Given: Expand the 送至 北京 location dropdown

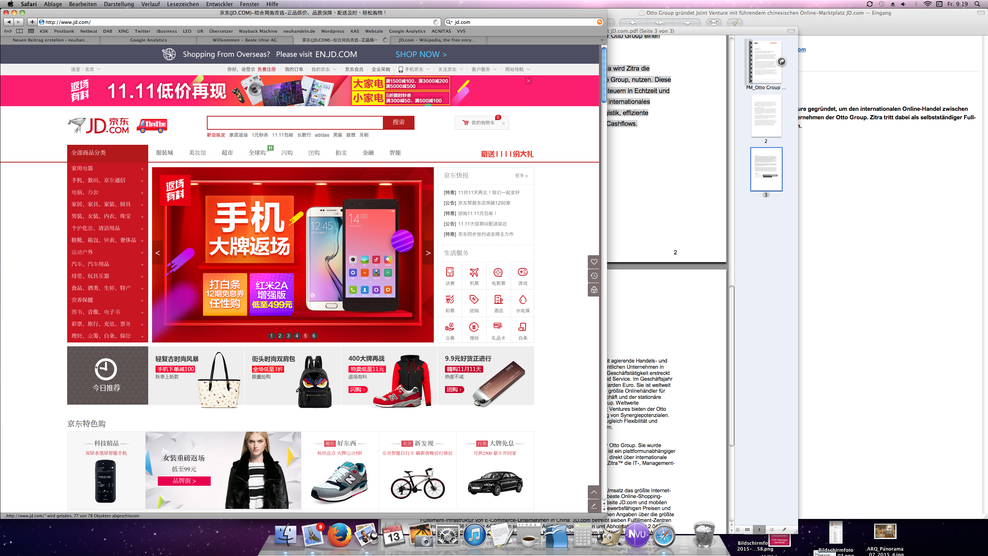Looking at the screenshot, I should pos(85,69).
